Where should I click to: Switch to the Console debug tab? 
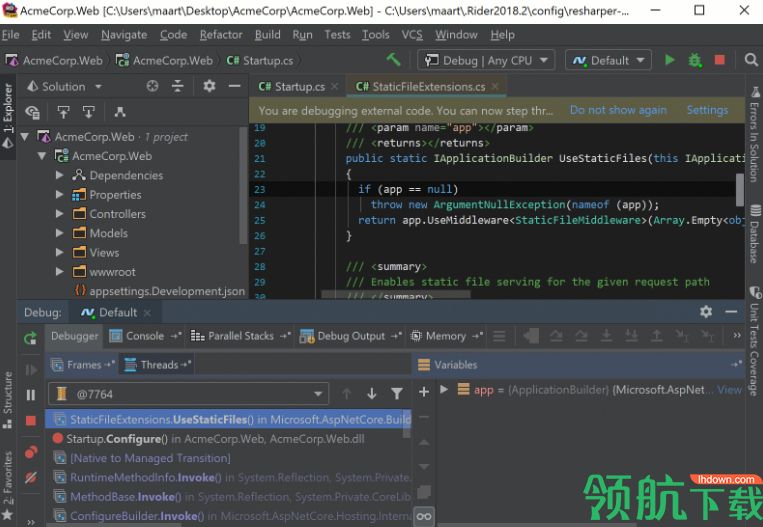[145, 336]
